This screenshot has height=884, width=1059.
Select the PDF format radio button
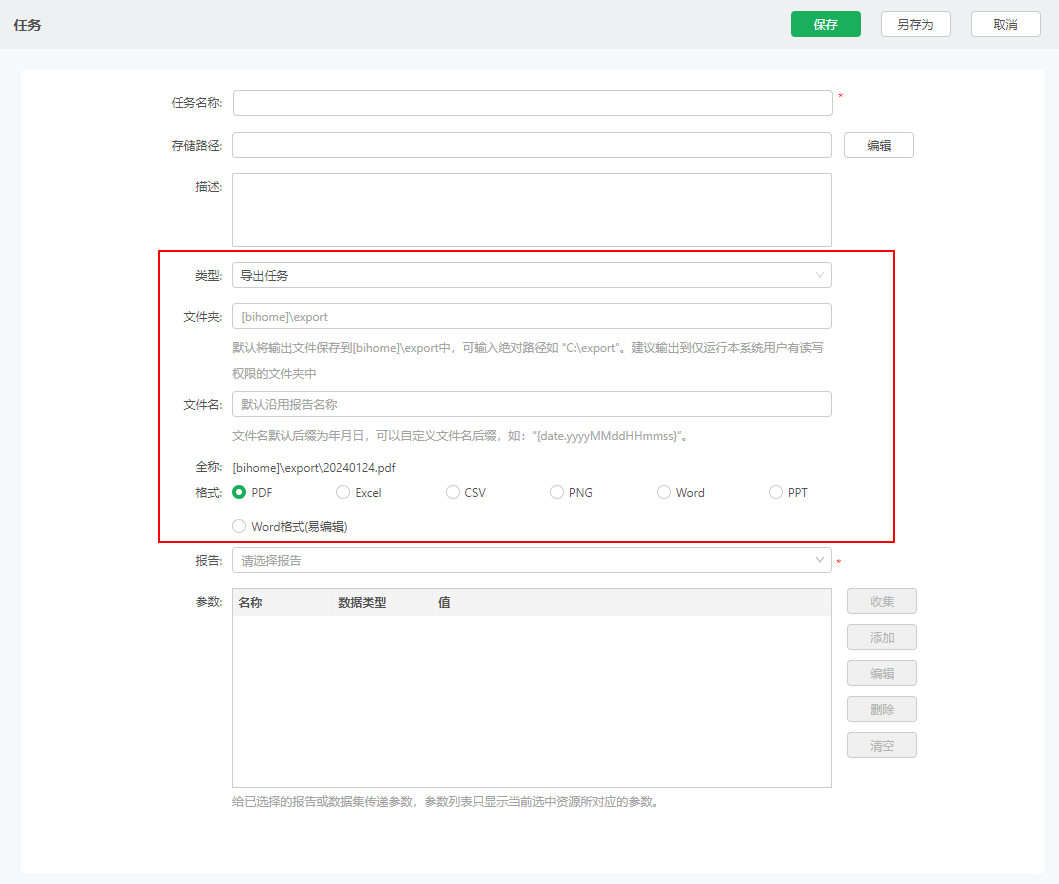tap(240, 492)
